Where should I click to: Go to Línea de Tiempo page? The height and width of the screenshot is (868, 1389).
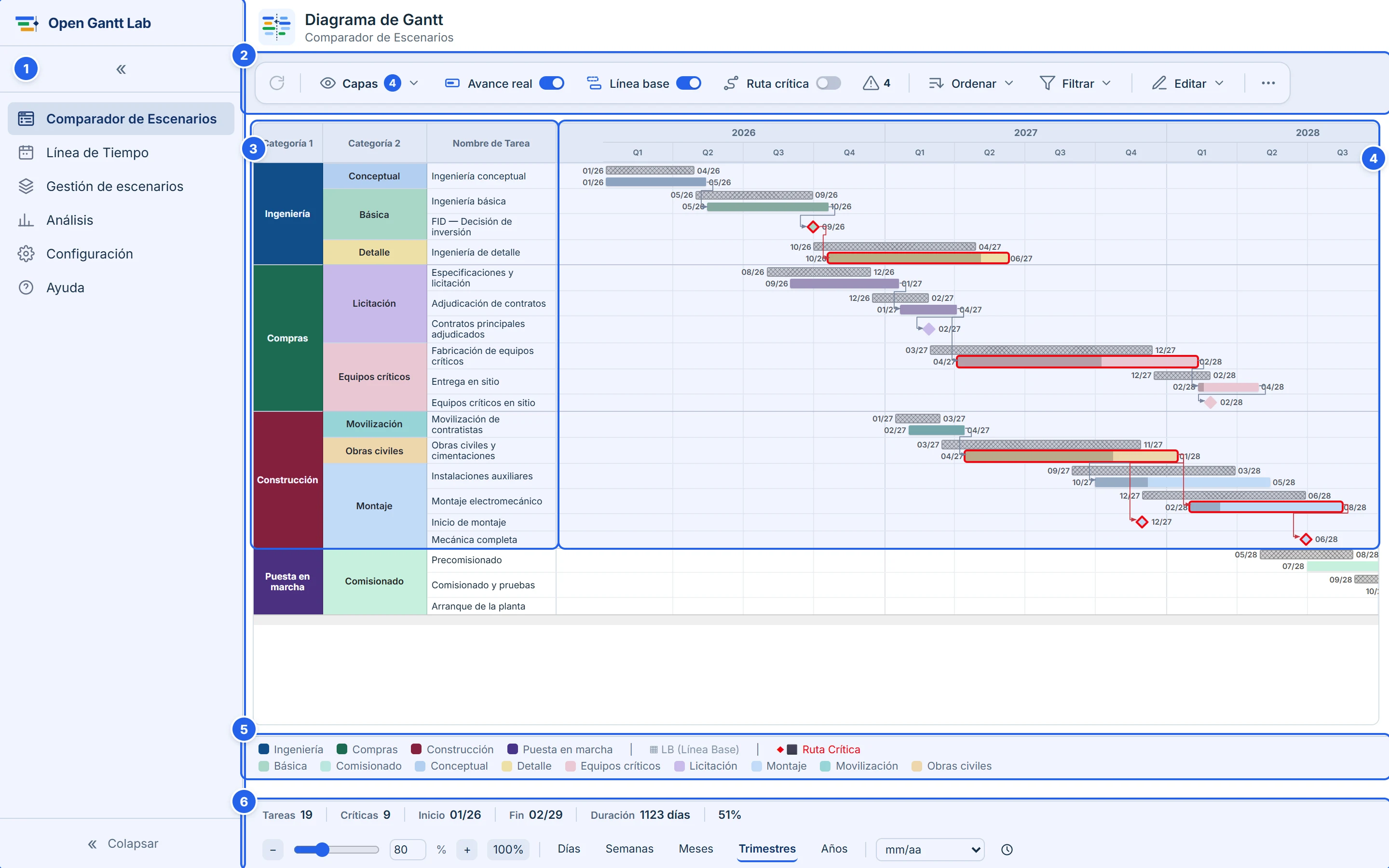pyautogui.click(x=121, y=153)
